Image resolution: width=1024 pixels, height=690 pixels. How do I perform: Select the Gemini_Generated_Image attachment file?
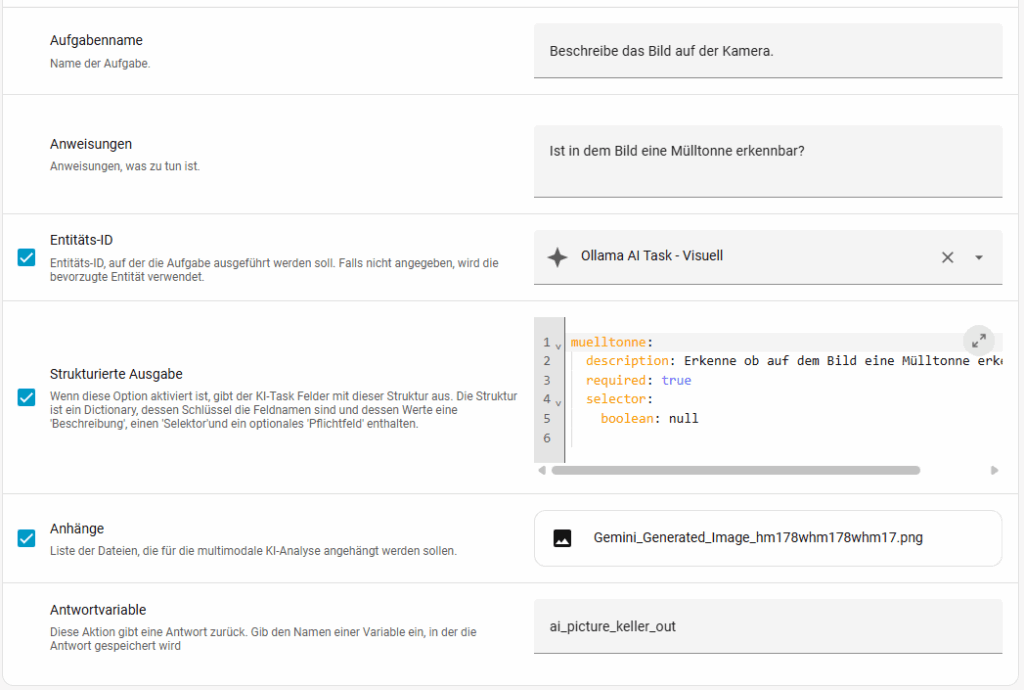(x=757, y=538)
